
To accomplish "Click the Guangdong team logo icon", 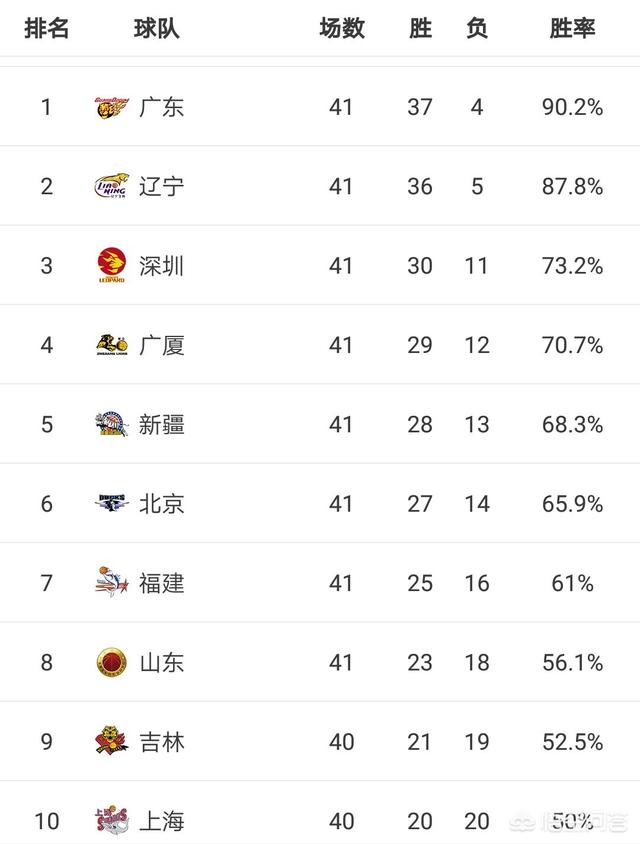I will 112,108.
